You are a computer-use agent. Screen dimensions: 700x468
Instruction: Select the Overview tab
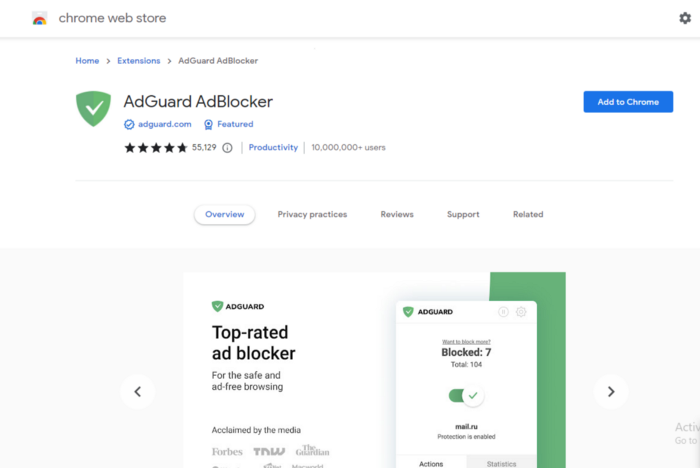[225, 214]
